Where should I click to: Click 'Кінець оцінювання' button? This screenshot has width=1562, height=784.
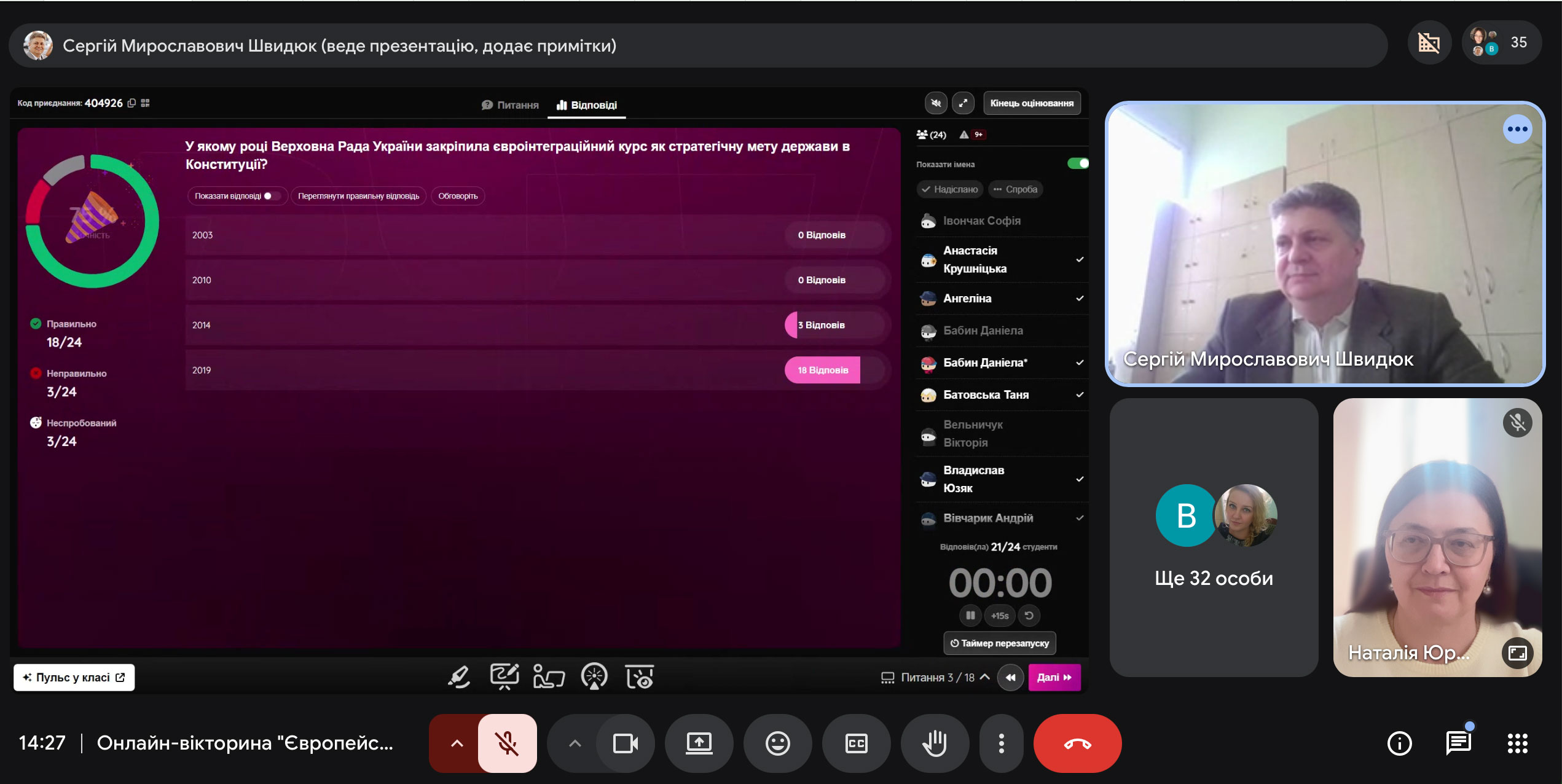click(x=1032, y=103)
